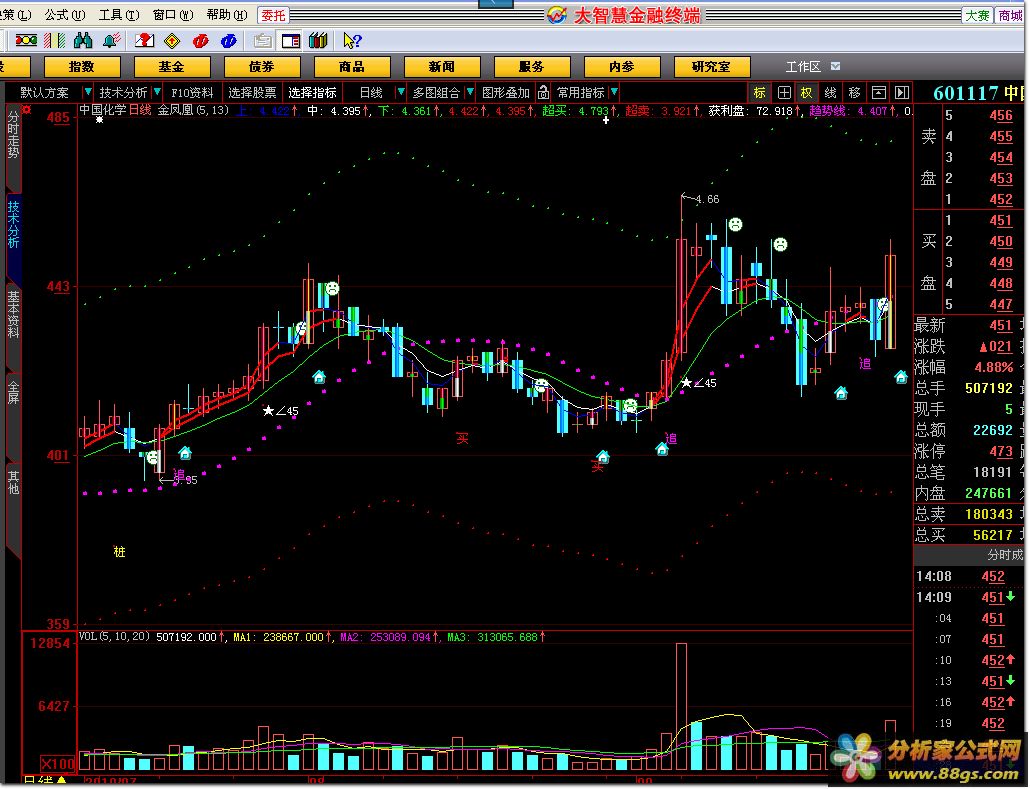1030x789 pixels.
Task: Click the star ∠45 marker on left
Action: (x=281, y=411)
